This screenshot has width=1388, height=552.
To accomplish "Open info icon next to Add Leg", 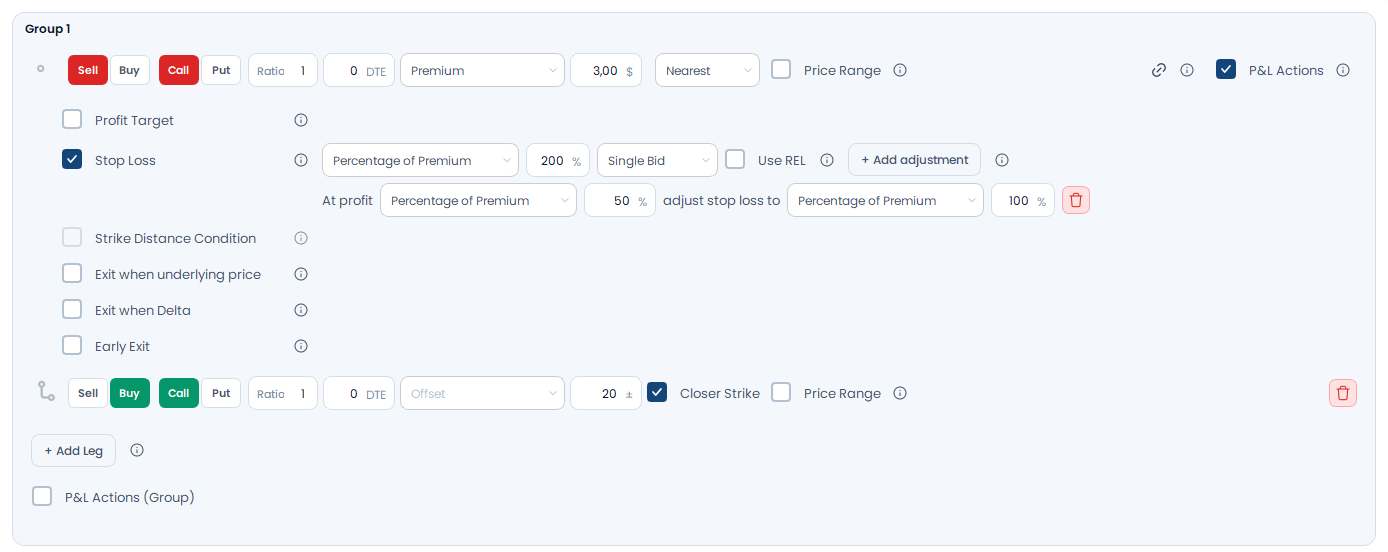I will pos(137,450).
